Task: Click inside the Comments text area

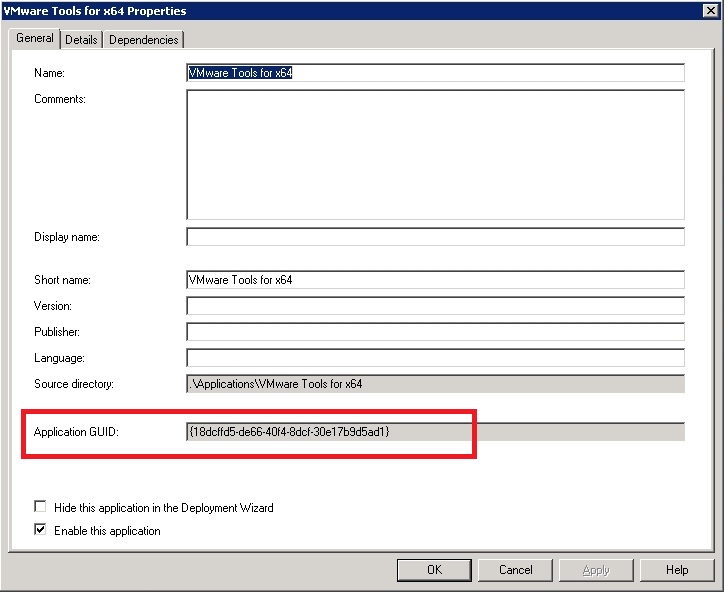Action: (435, 155)
